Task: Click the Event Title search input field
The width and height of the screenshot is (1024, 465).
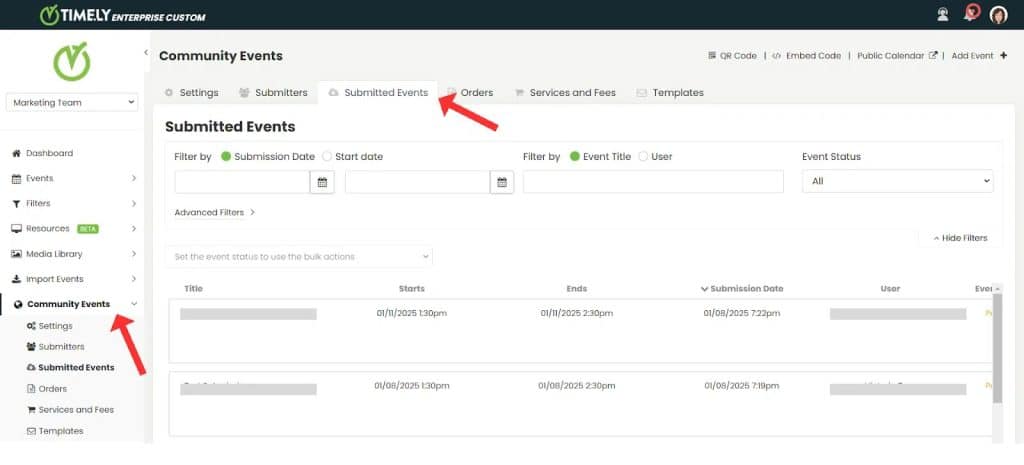Action: 653,182
